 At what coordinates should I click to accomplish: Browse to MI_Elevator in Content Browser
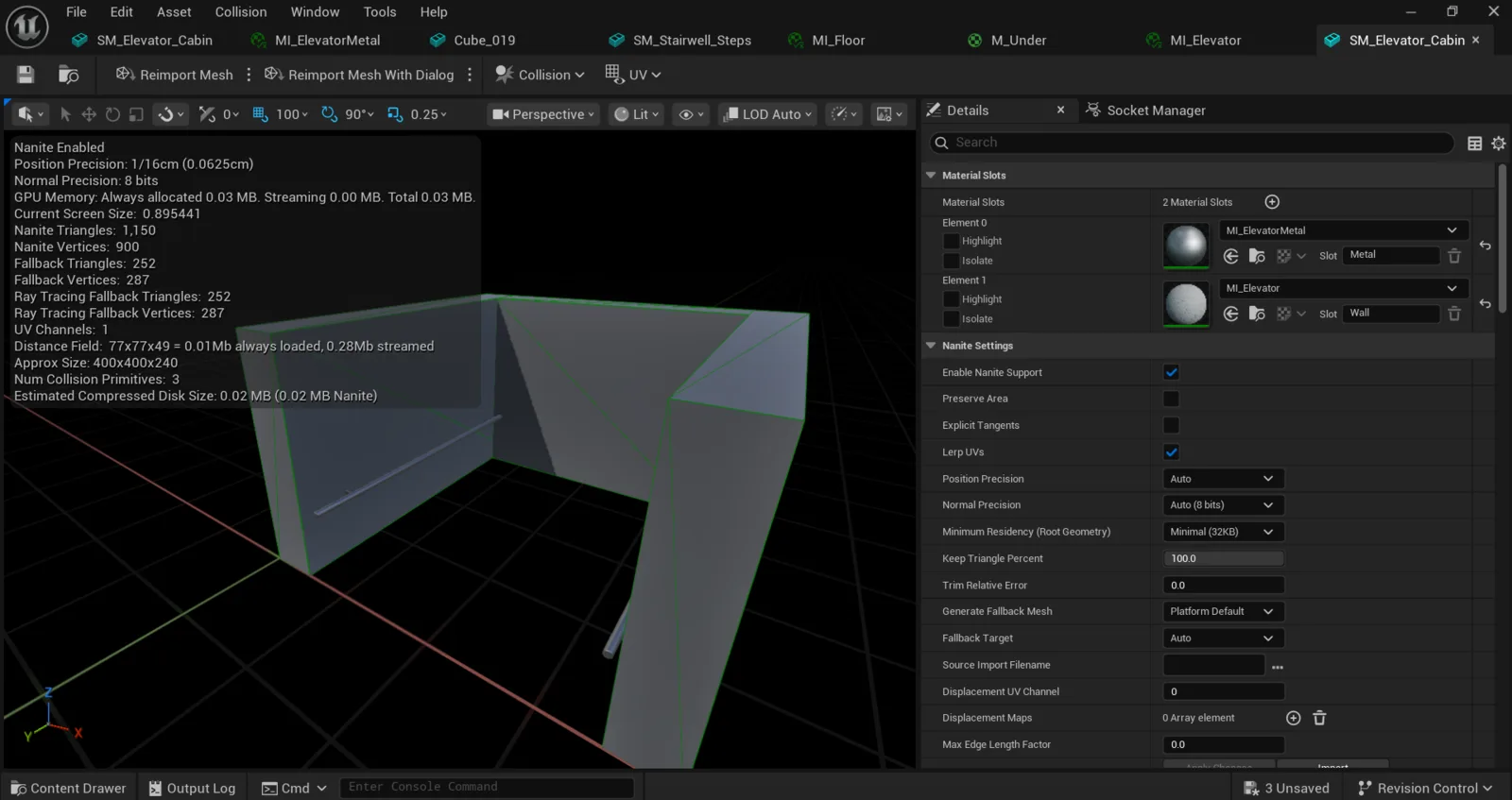point(1257,314)
